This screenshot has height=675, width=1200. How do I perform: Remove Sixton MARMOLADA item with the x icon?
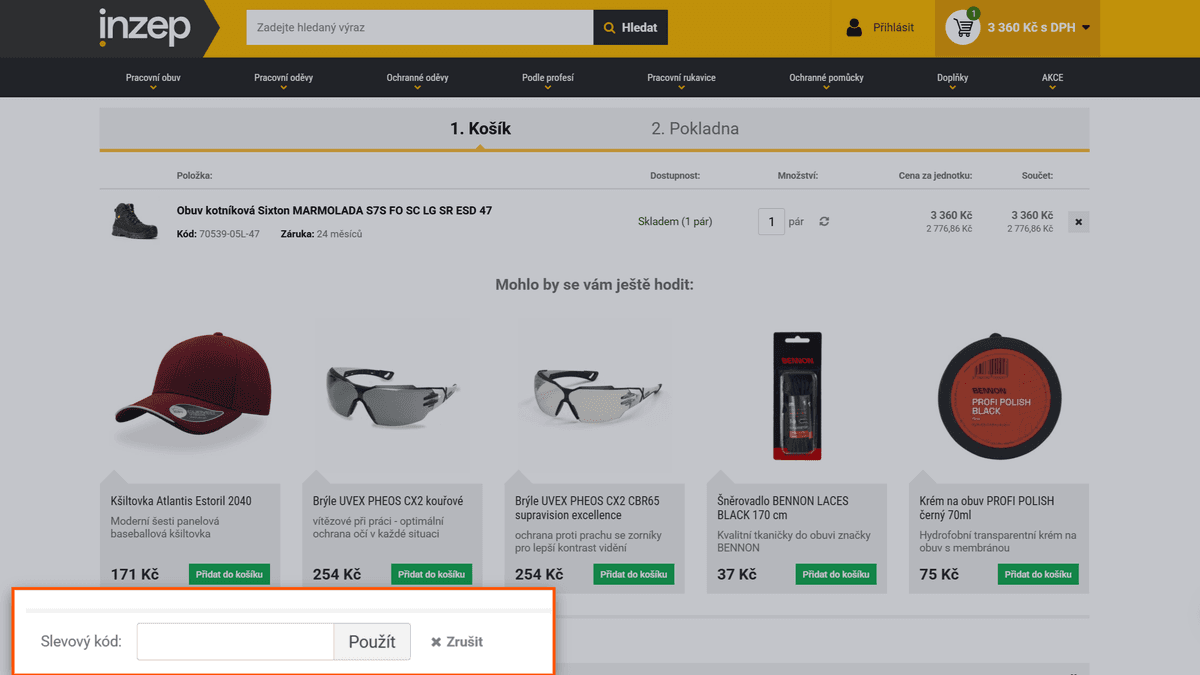[1078, 222]
